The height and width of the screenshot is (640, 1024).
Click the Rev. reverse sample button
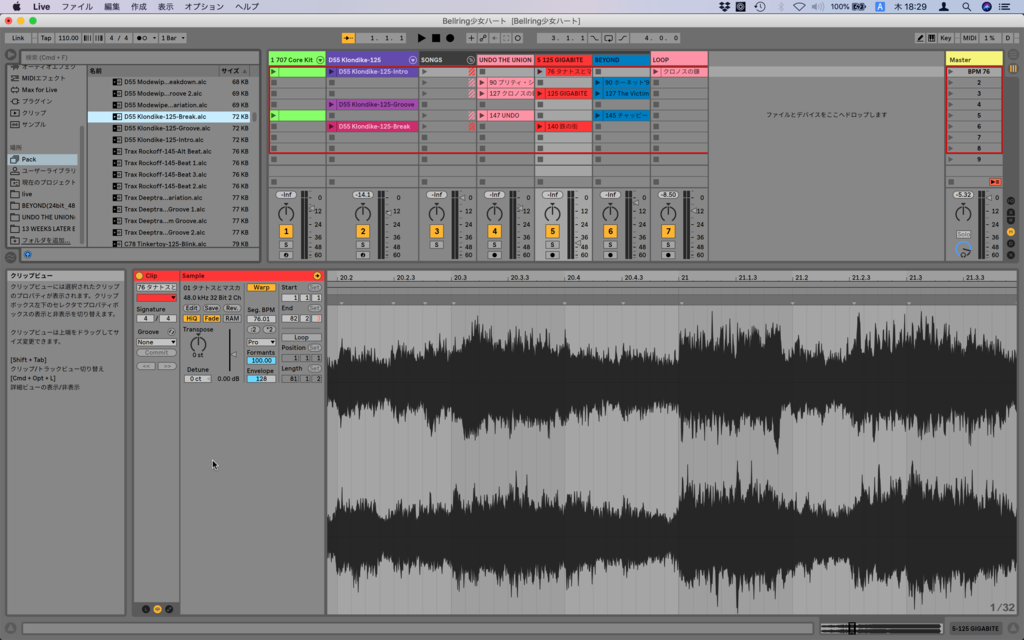pos(232,308)
